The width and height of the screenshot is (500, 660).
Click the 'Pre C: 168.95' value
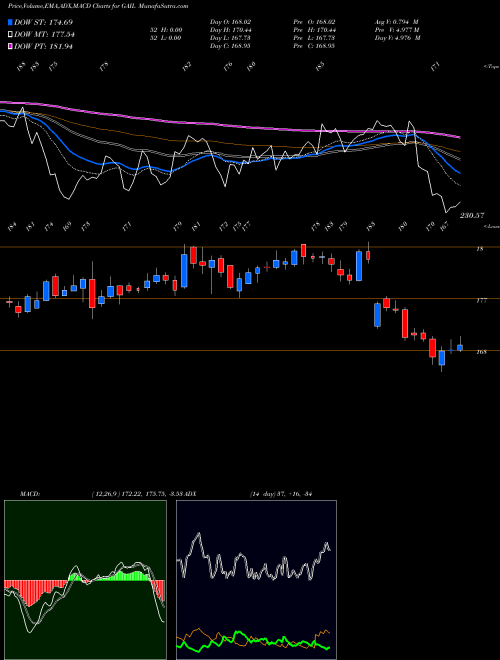[314, 46]
